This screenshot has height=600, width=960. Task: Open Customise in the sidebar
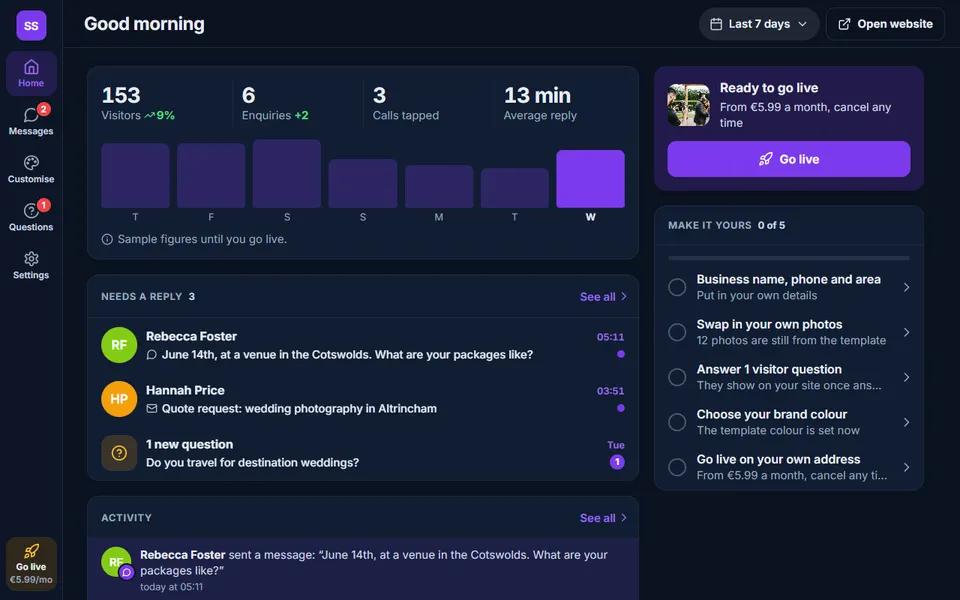coord(31,170)
